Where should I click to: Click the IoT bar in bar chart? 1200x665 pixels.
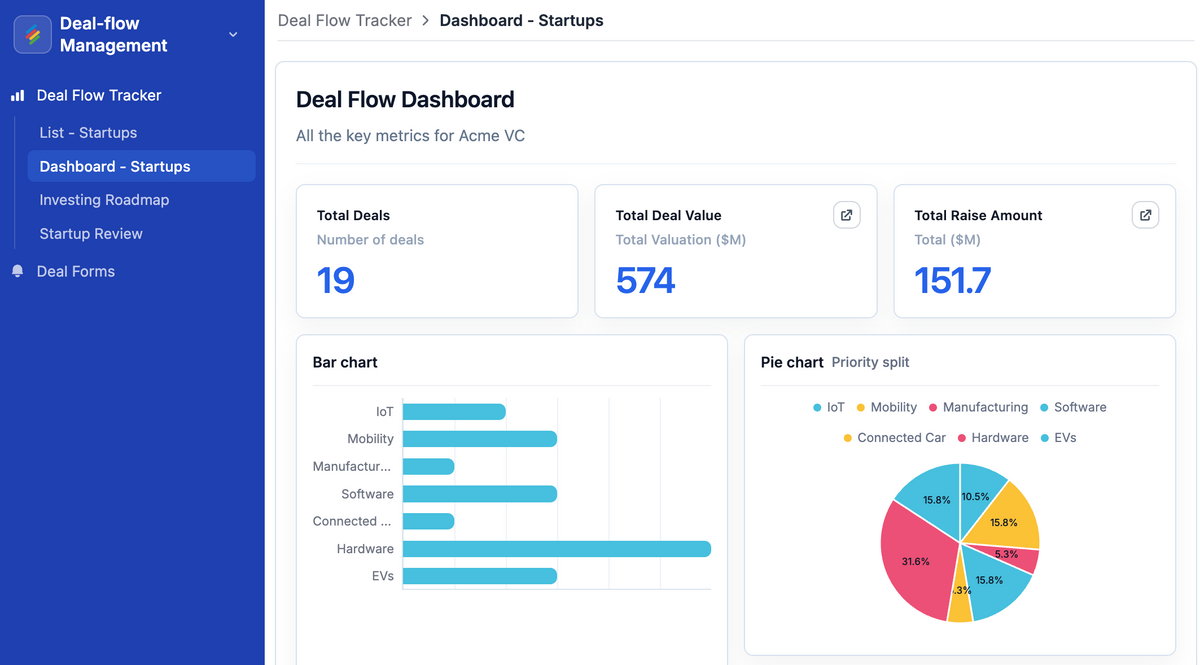454,412
